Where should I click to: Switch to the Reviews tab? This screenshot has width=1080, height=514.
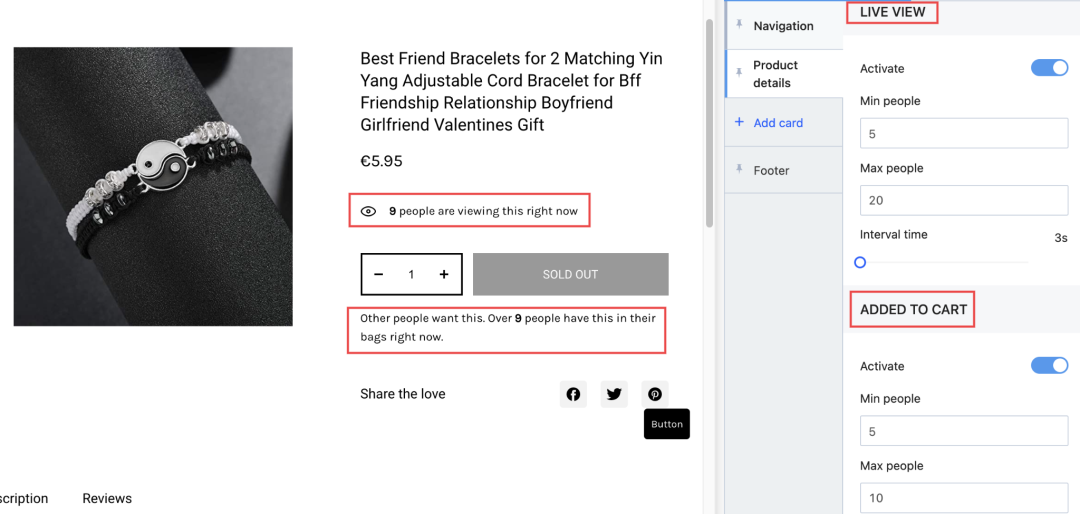coord(107,498)
